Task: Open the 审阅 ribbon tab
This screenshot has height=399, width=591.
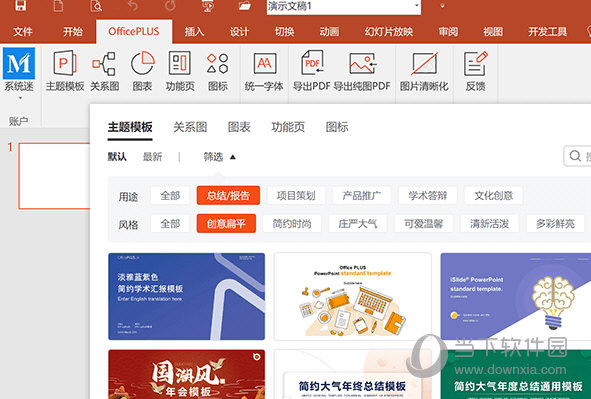Action: click(448, 32)
